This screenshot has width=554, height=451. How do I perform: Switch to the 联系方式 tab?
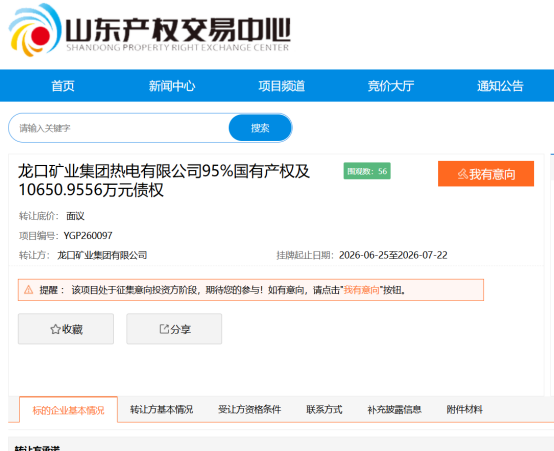(x=324, y=409)
